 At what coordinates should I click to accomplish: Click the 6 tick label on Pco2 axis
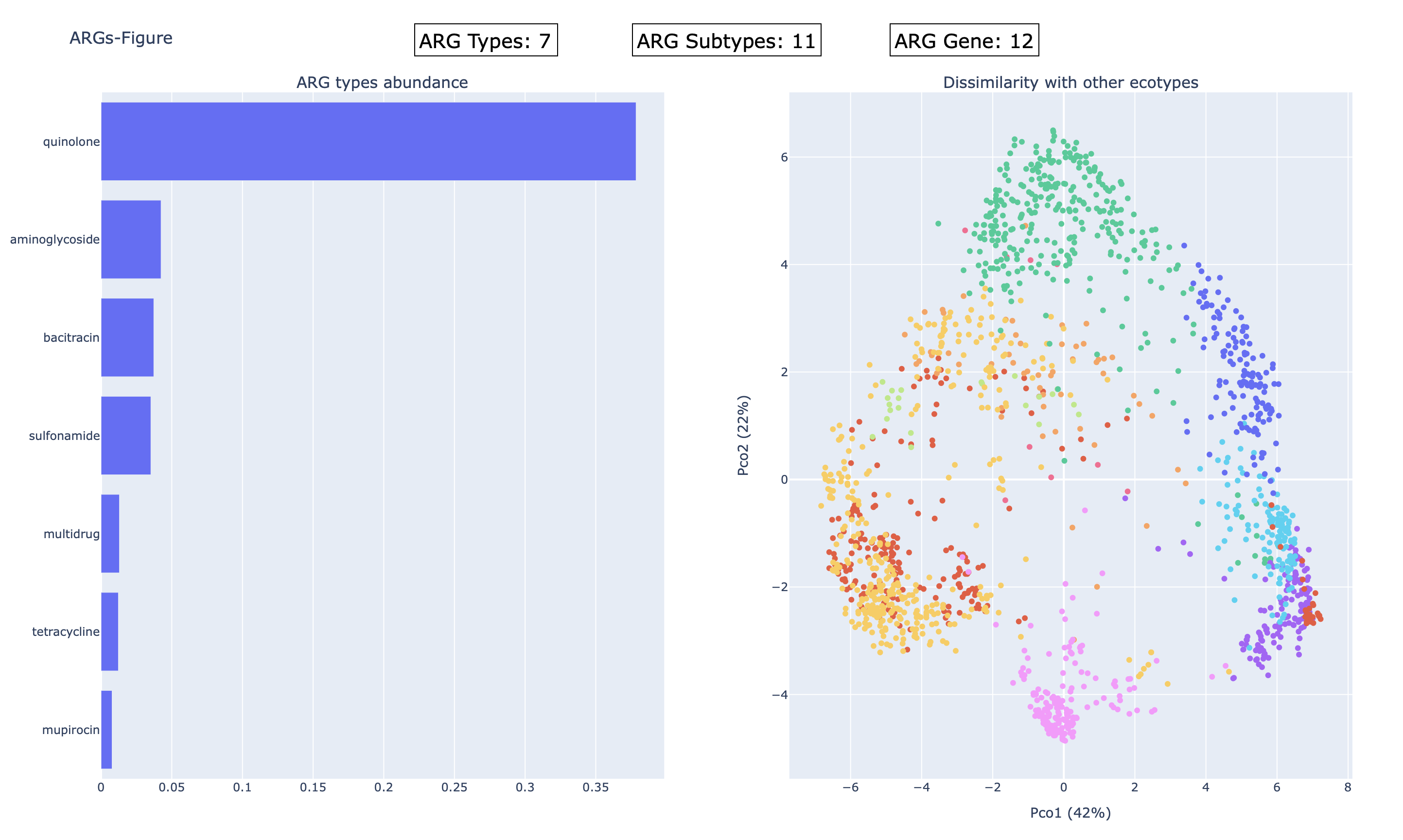click(784, 157)
